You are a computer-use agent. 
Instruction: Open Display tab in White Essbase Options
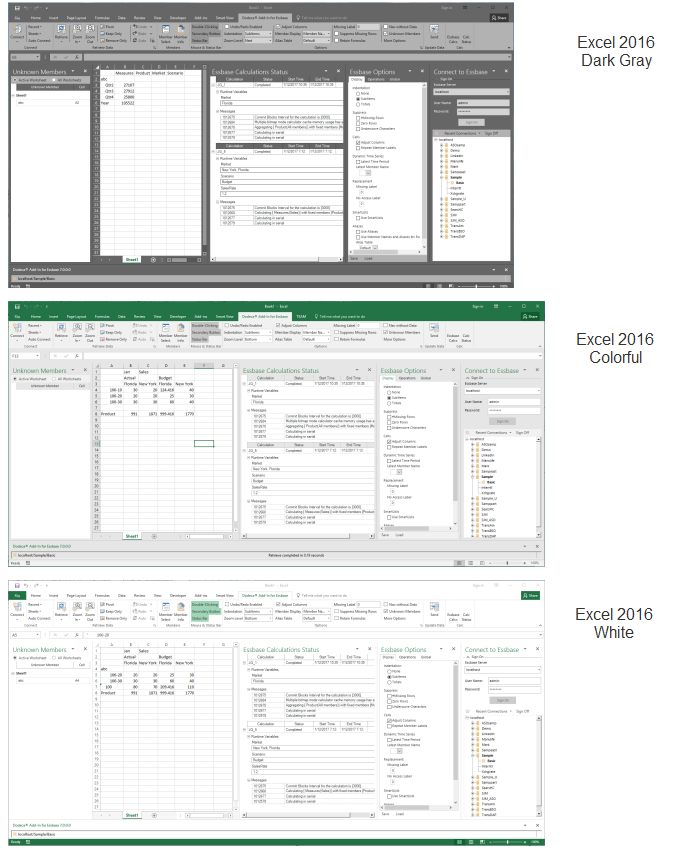(388, 657)
